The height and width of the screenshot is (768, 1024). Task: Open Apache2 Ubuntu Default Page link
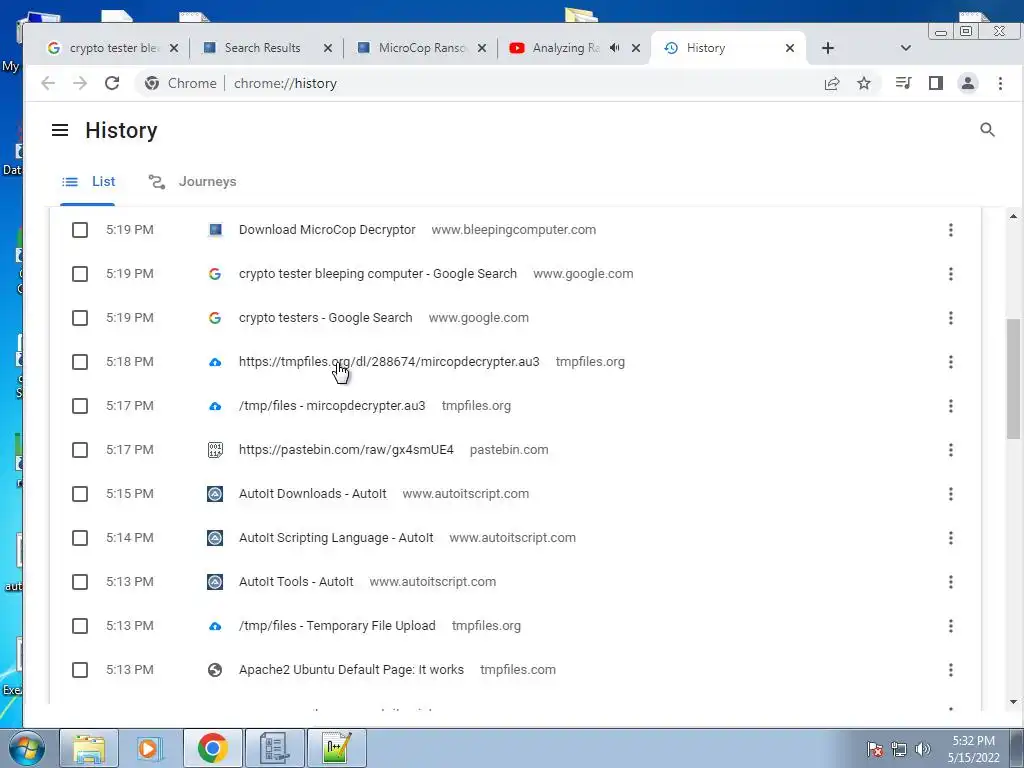tap(351, 670)
